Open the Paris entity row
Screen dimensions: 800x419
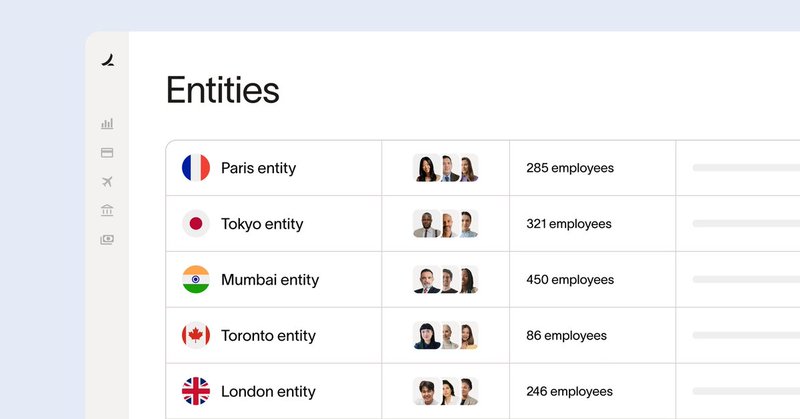pyautogui.click(x=483, y=168)
